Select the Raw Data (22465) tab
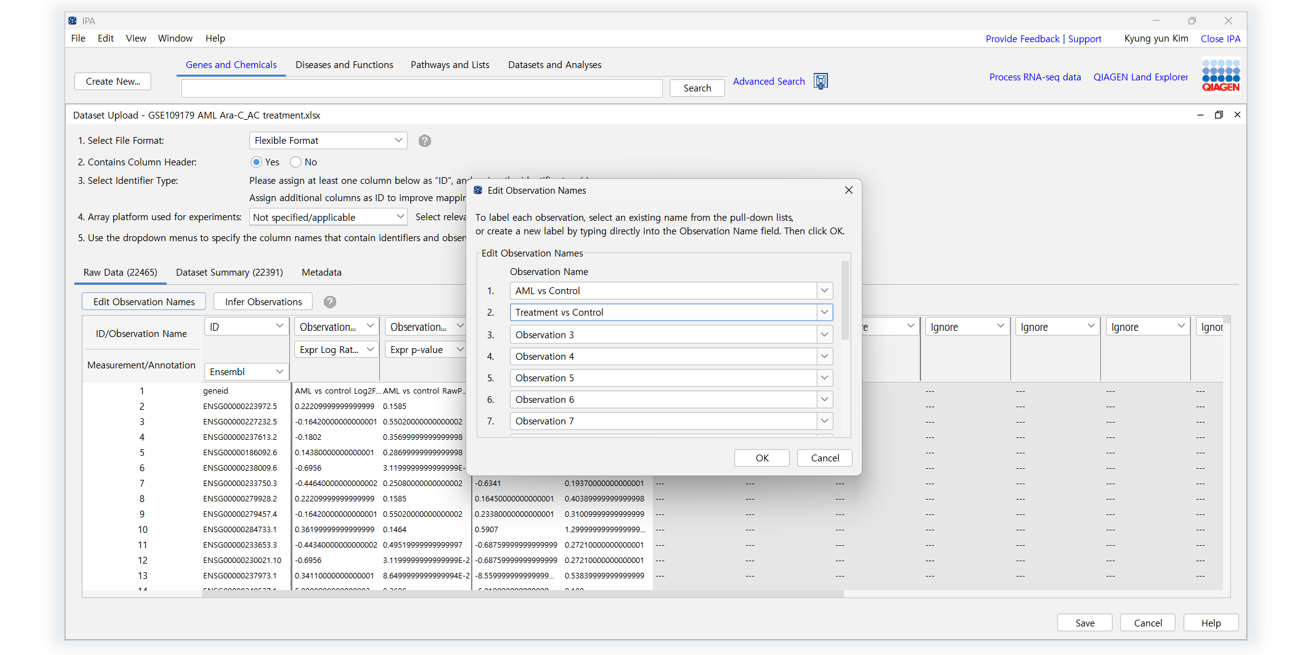The width and height of the screenshot is (1302, 655). click(120, 272)
